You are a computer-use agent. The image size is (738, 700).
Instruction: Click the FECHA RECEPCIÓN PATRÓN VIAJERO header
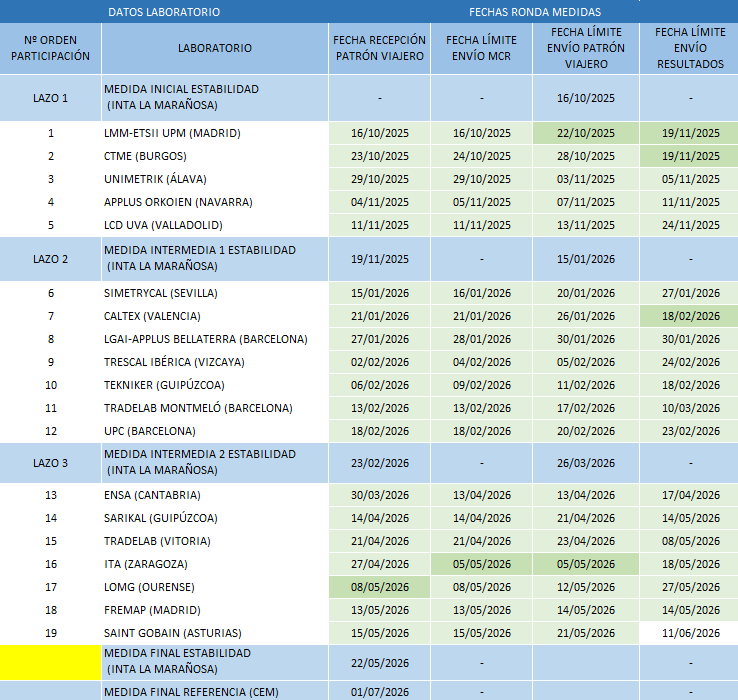[379, 48]
